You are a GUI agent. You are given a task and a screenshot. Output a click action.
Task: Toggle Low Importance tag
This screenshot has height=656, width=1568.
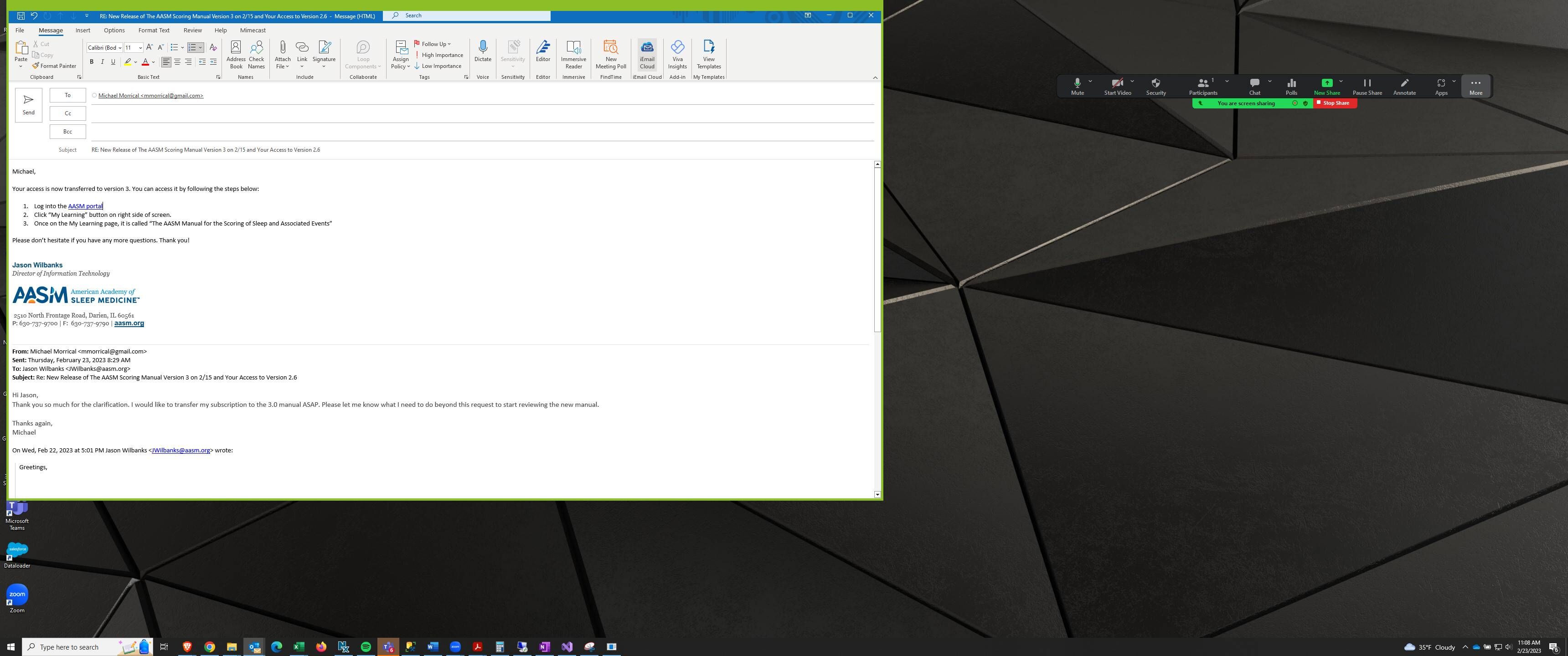pyautogui.click(x=438, y=66)
